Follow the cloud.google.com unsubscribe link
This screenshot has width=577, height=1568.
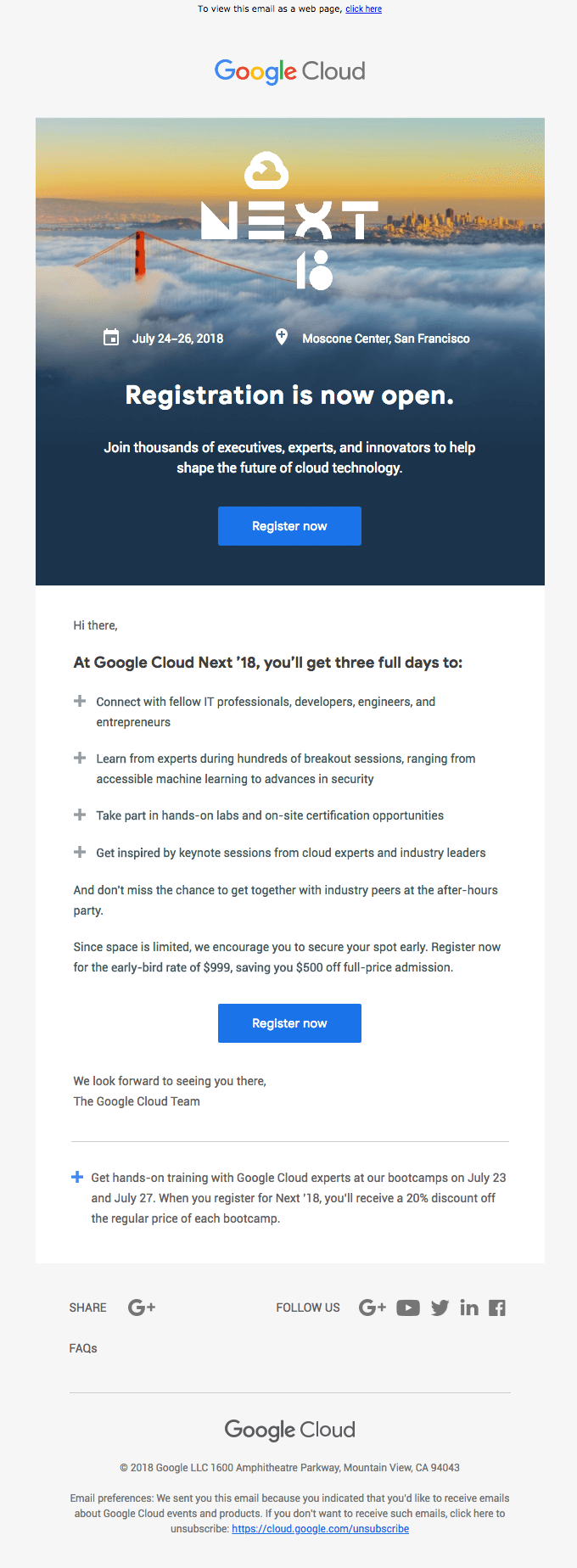click(x=320, y=1529)
